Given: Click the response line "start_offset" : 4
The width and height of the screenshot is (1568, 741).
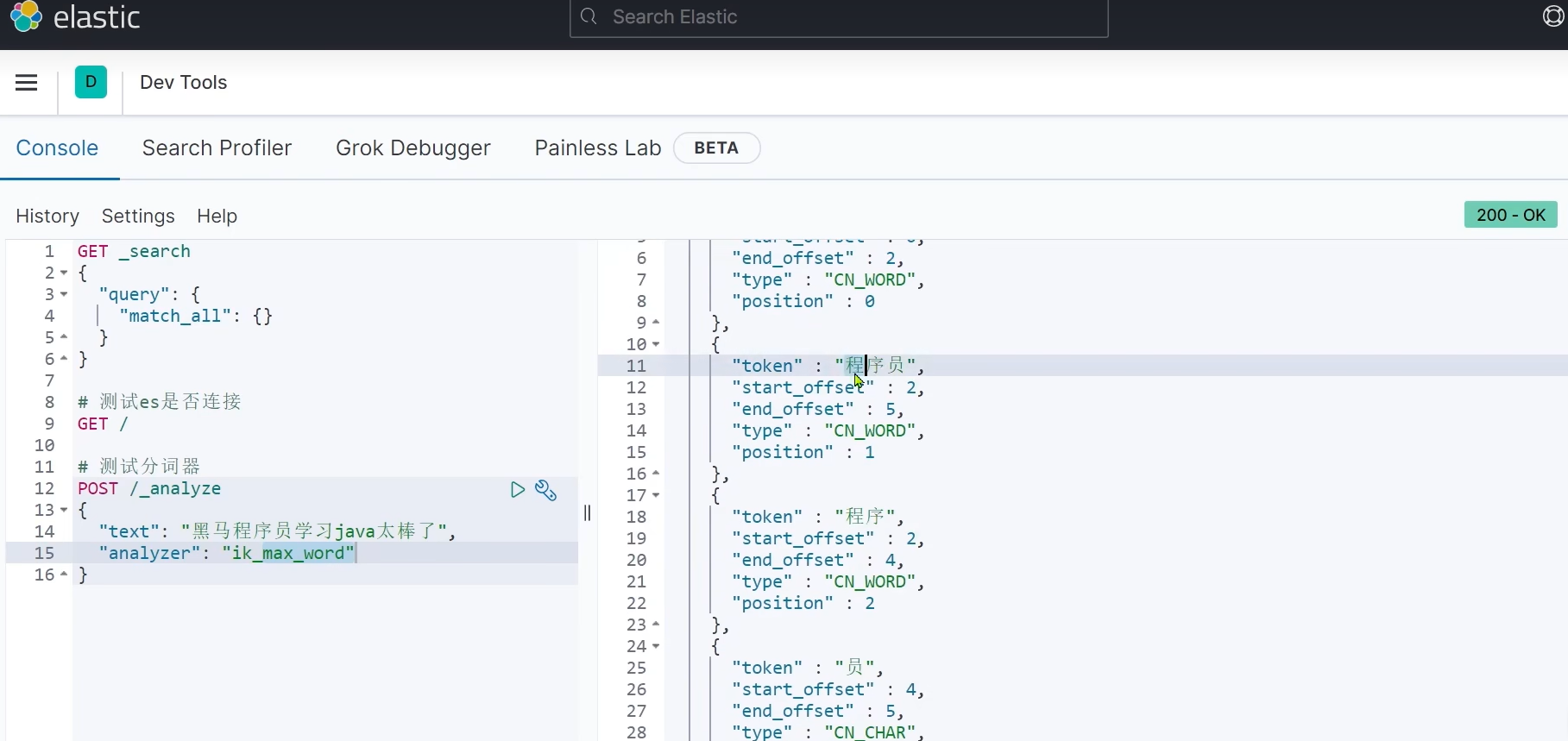Looking at the screenshot, I should point(828,689).
